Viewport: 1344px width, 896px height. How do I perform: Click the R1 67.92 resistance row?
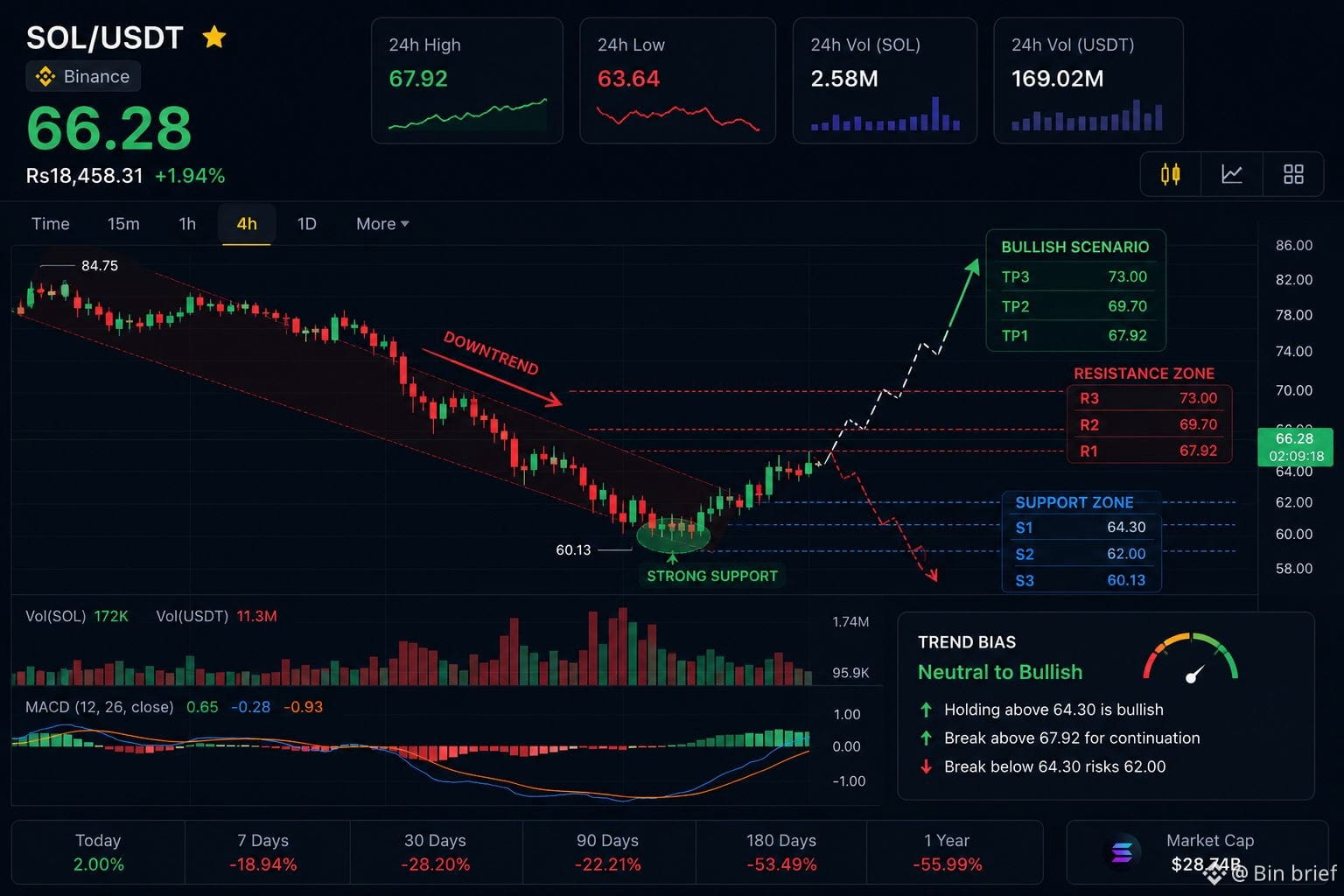coord(1149,451)
